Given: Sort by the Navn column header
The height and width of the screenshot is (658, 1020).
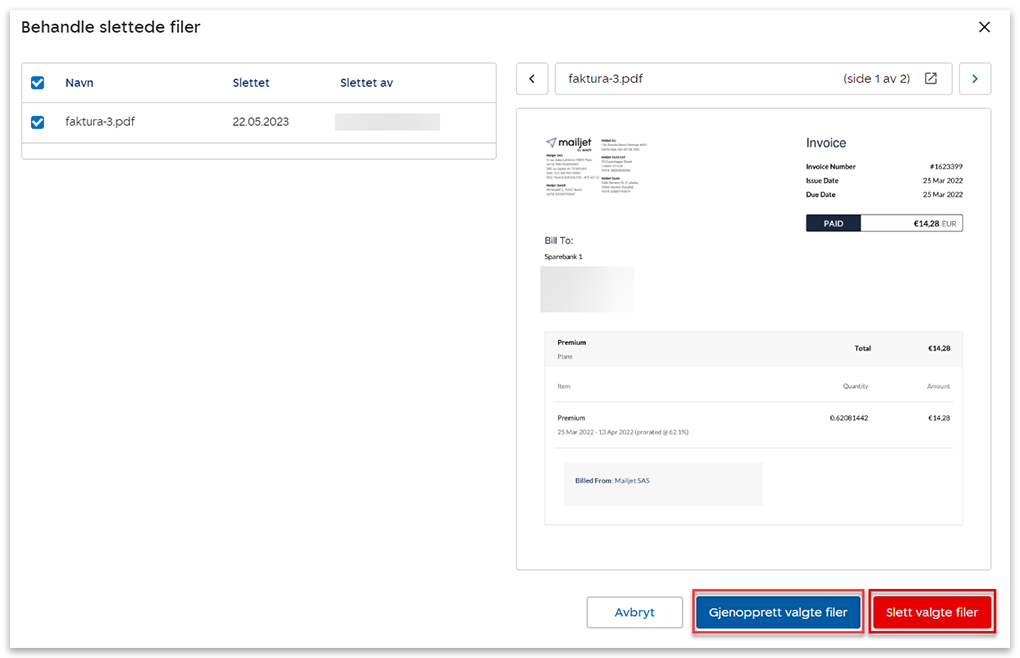Looking at the screenshot, I should click(79, 83).
